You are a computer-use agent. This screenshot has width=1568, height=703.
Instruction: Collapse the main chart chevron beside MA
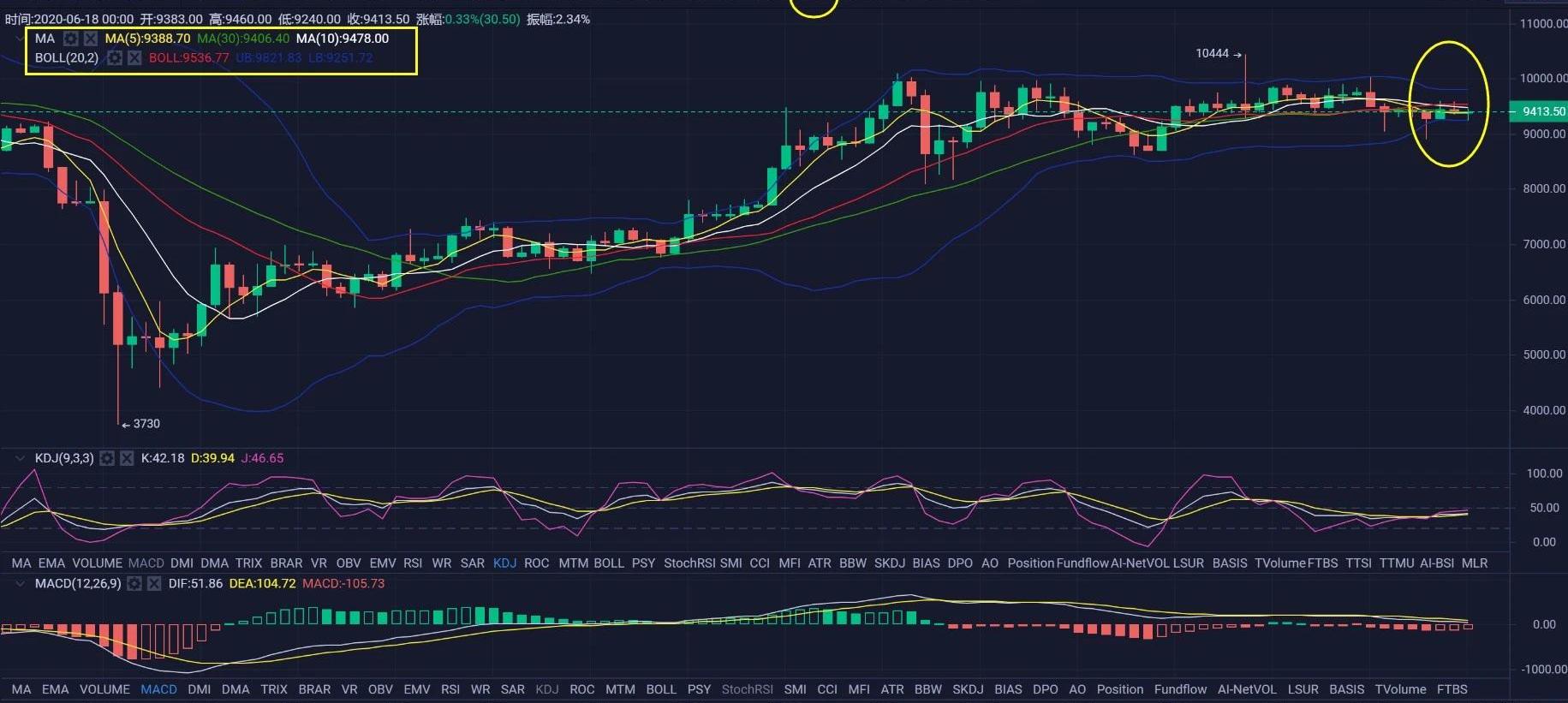[x=20, y=39]
